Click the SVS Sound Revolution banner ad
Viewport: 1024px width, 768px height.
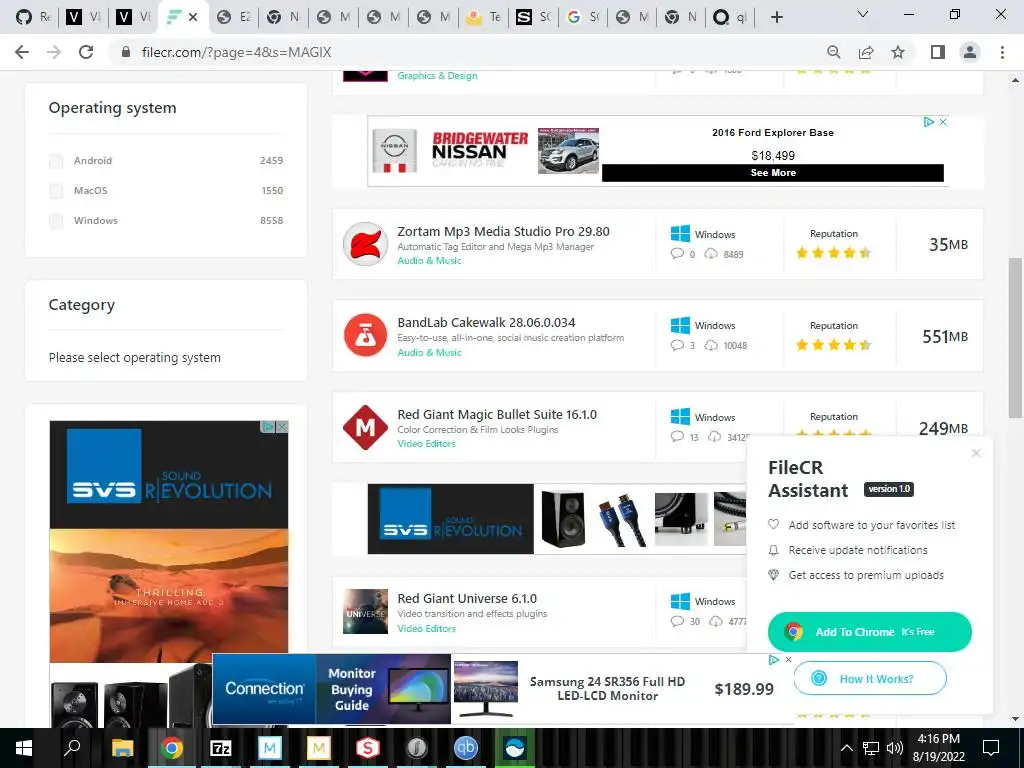click(x=557, y=519)
